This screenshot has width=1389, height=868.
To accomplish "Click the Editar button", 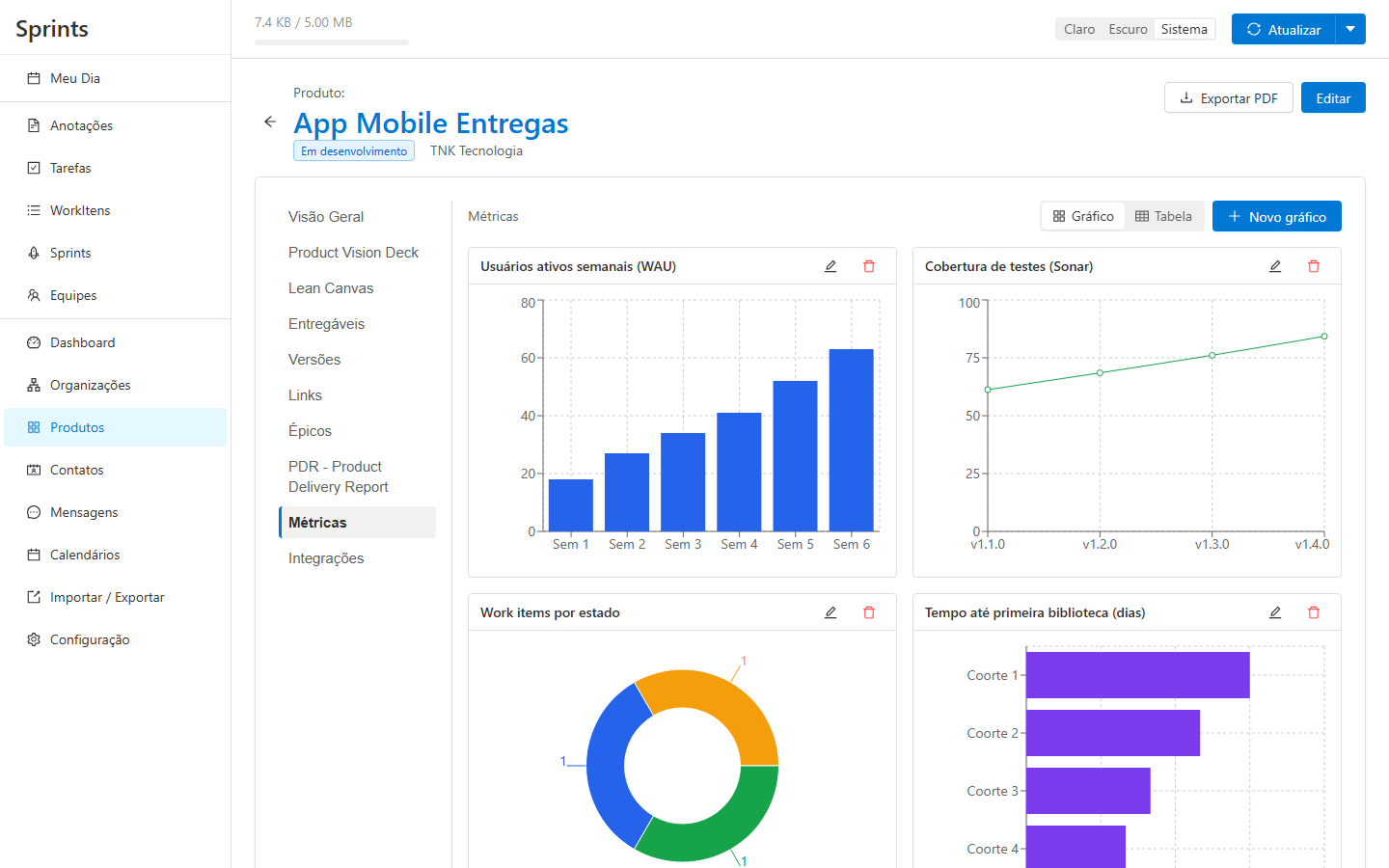I will pyautogui.click(x=1333, y=98).
